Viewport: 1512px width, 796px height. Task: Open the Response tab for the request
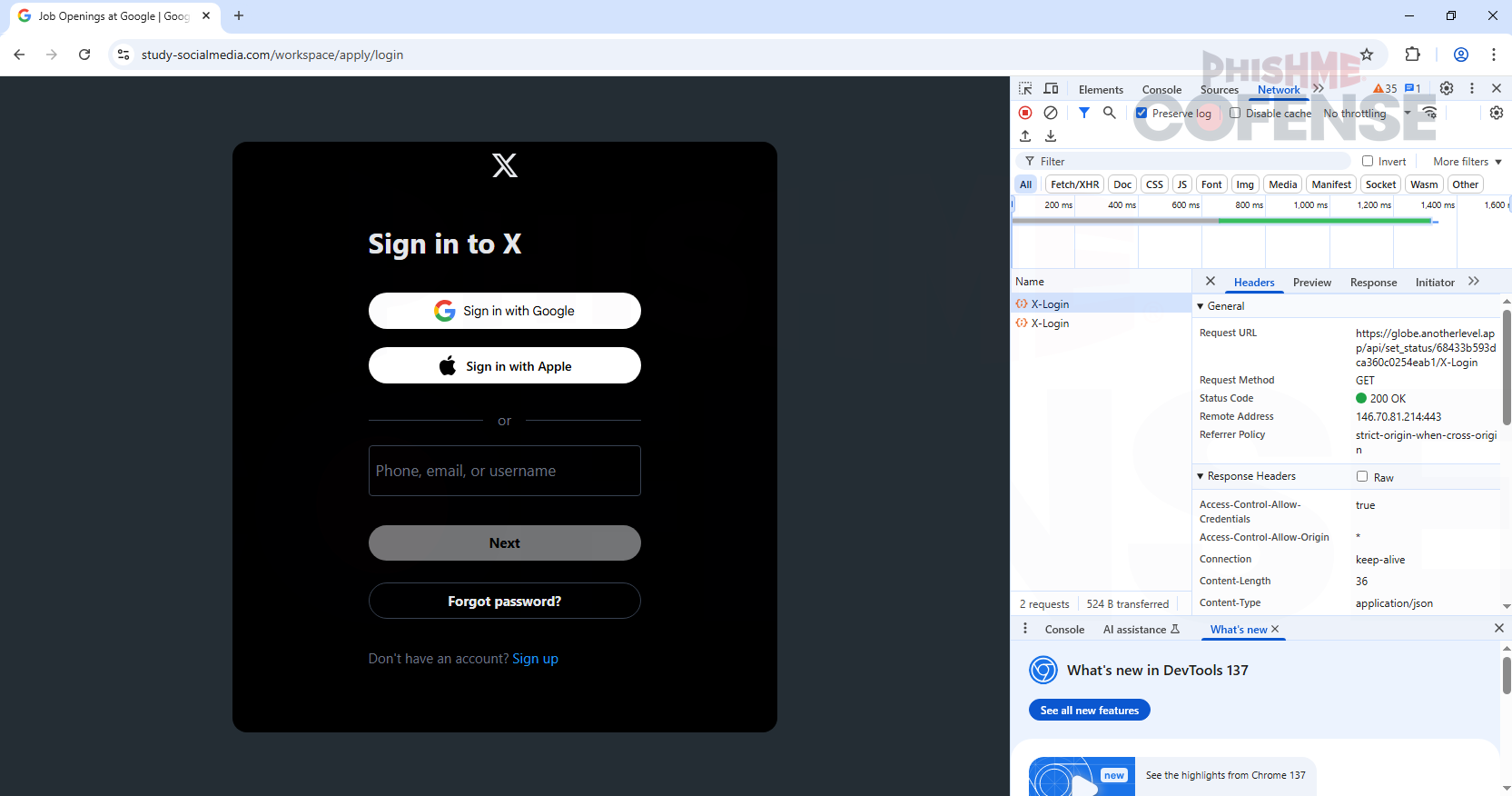(1373, 283)
